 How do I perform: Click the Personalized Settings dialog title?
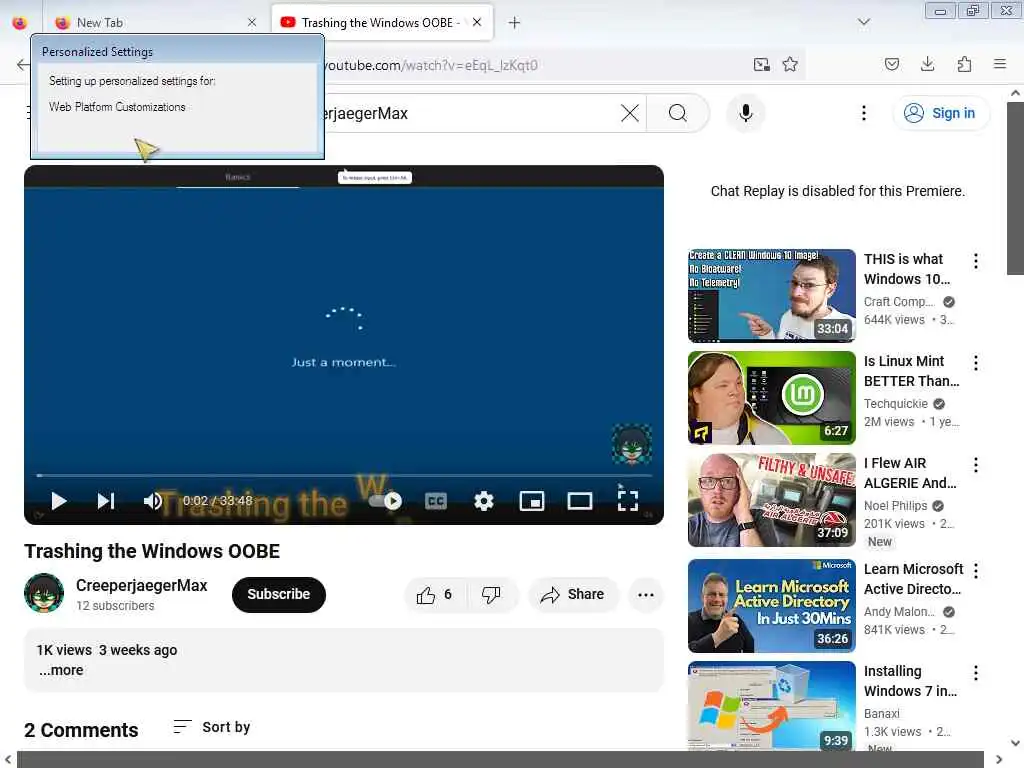click(97, 52)
